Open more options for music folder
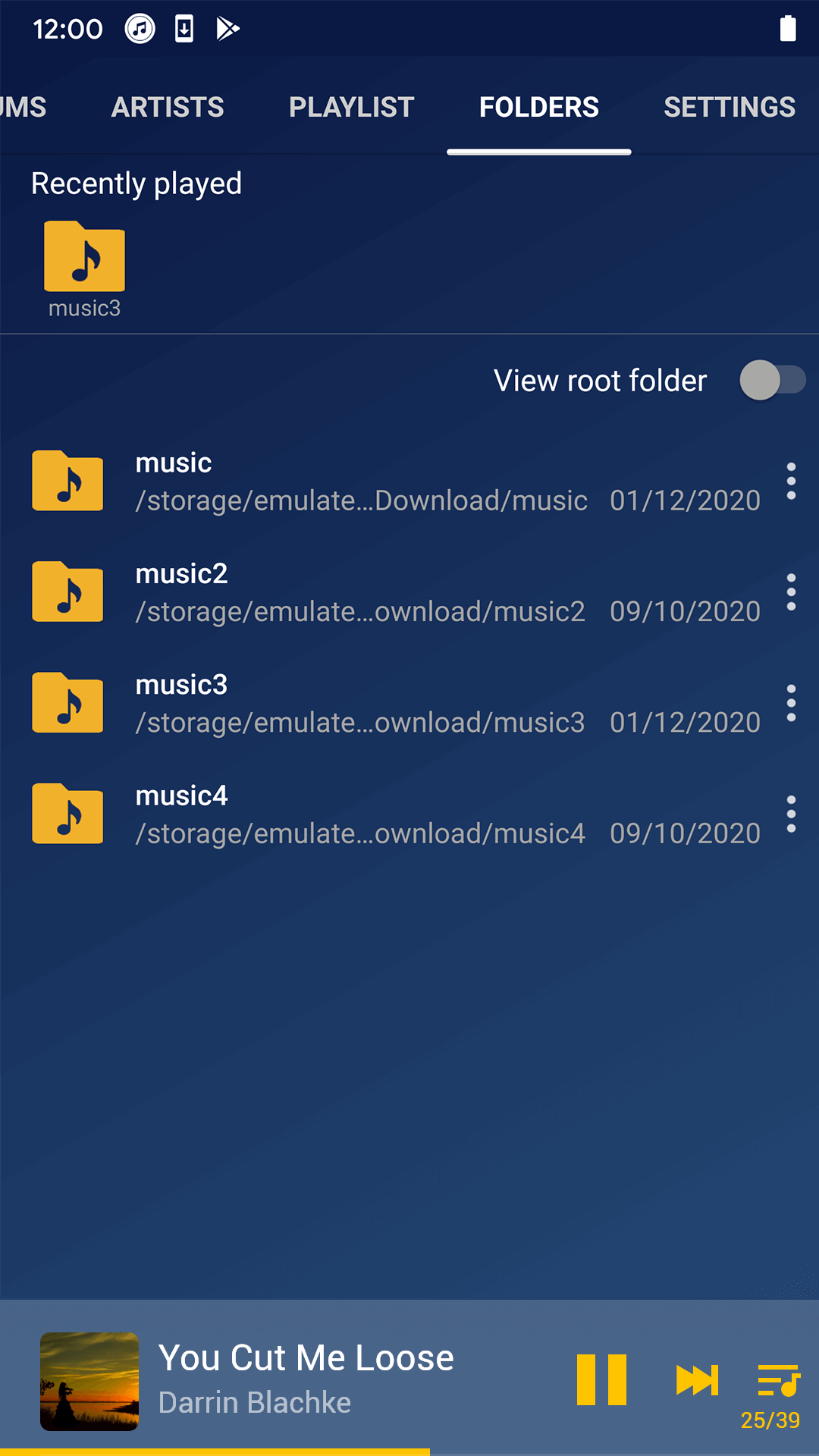The image size is (819, 1456). click(791, 481)
